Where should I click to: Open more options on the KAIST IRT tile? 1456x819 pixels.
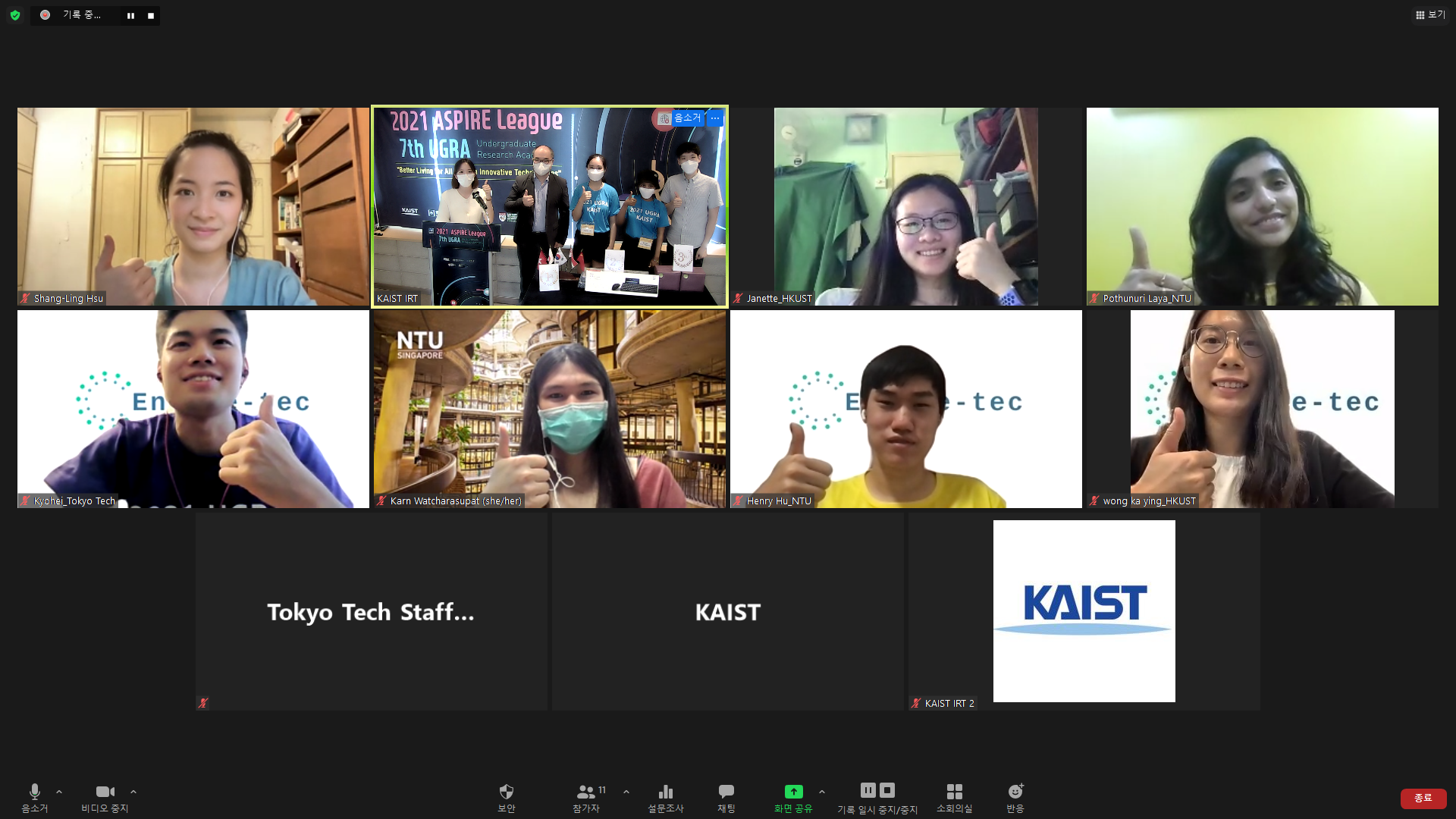tap(715, 118)
